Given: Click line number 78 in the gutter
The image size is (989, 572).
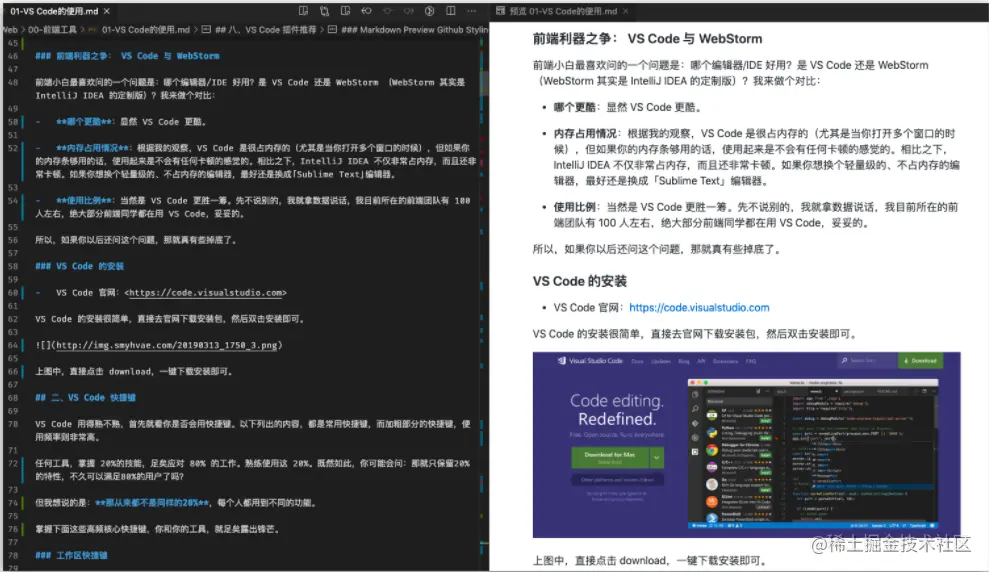Looking at the screenshot, I should [13, 556].
